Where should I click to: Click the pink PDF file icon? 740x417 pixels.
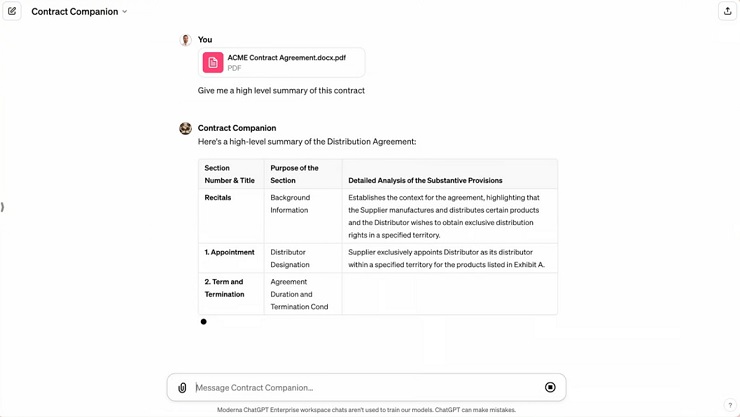click(x=213, y=62)
